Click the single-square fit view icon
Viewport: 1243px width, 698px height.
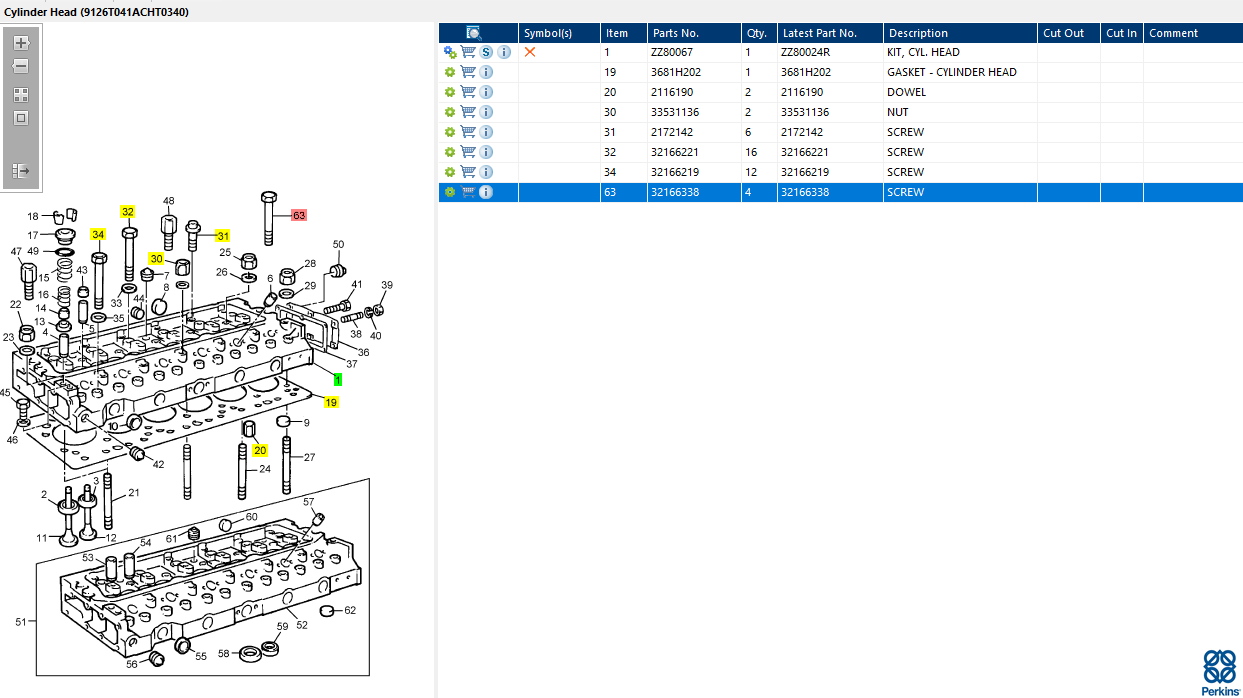pyautogui.click(x=21, y=118)
